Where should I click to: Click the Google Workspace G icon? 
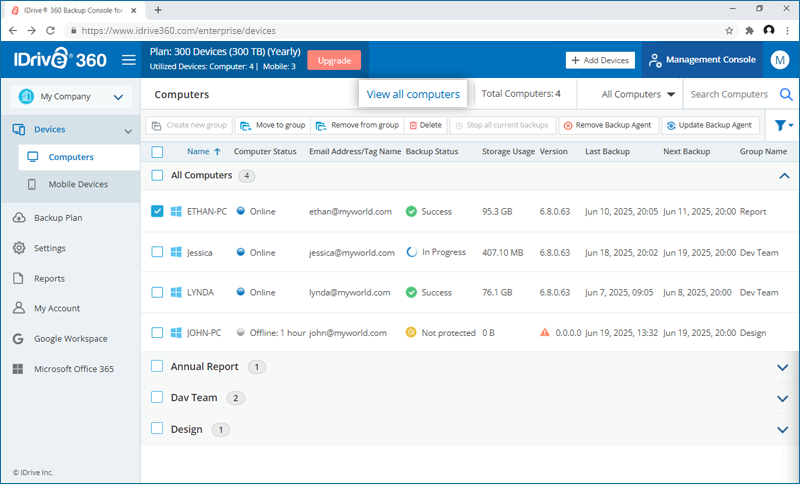click(x=18, y=339)
